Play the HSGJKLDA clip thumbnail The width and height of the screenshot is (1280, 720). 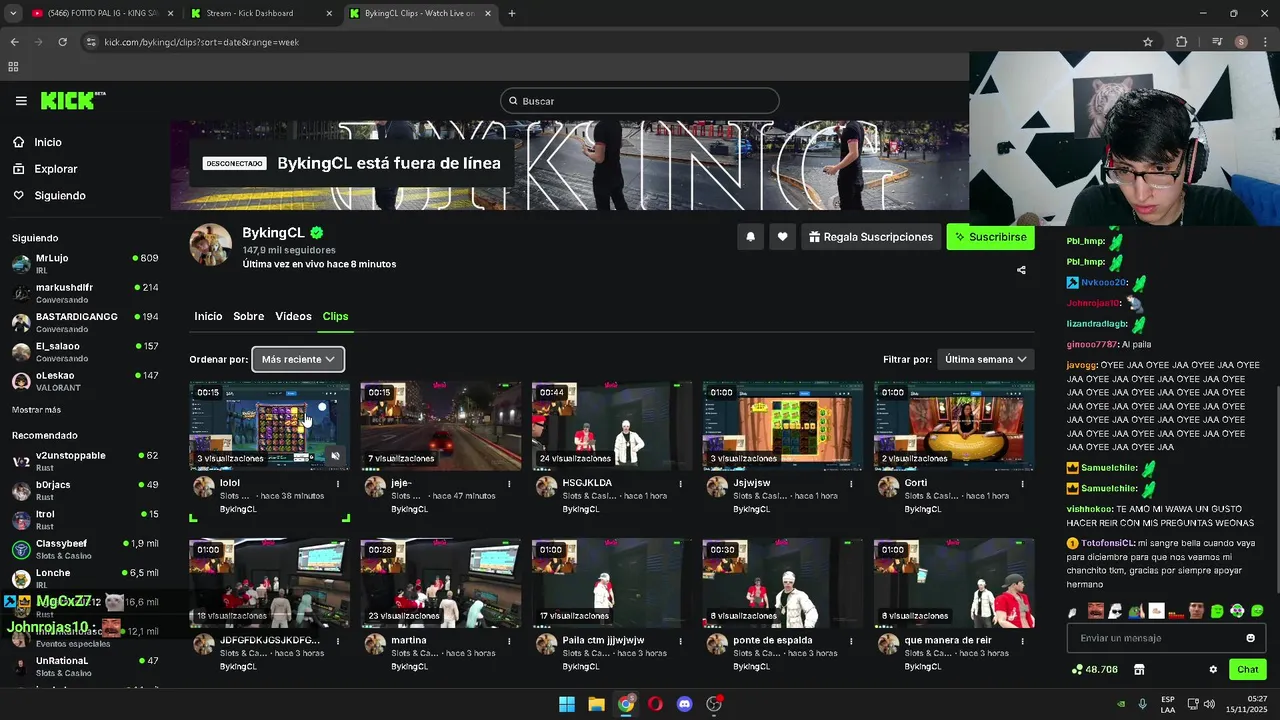(612, 426)
